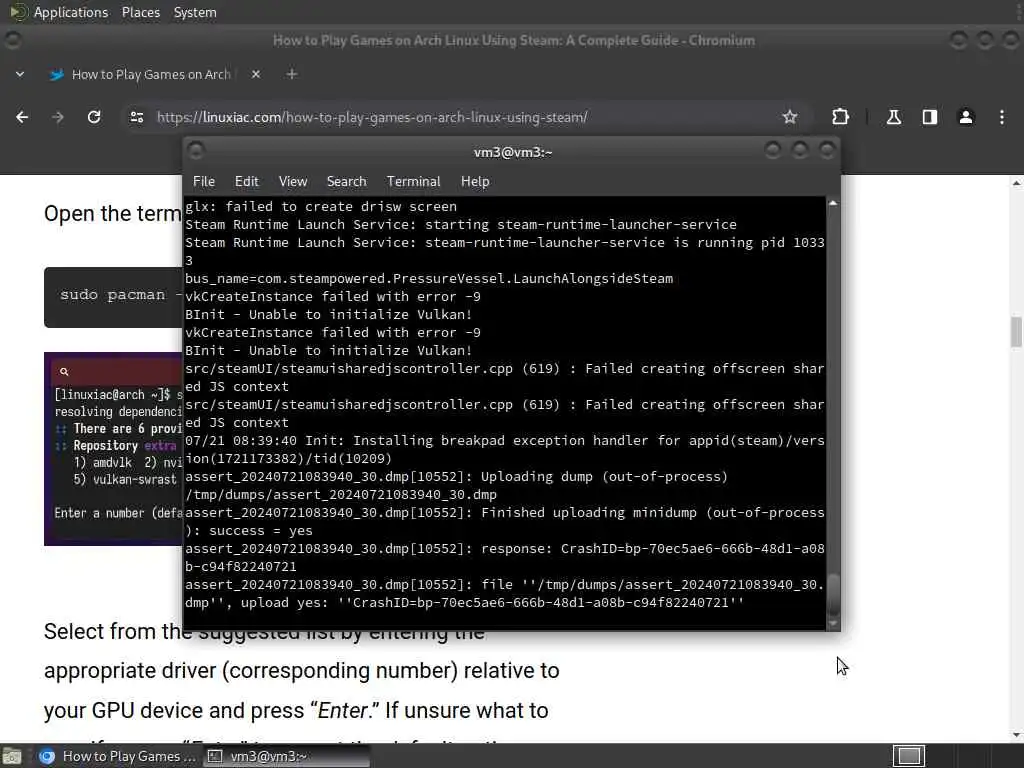Click the terminal scrollbar up arrow
The image size is (1024, 768).
[833, 204]
